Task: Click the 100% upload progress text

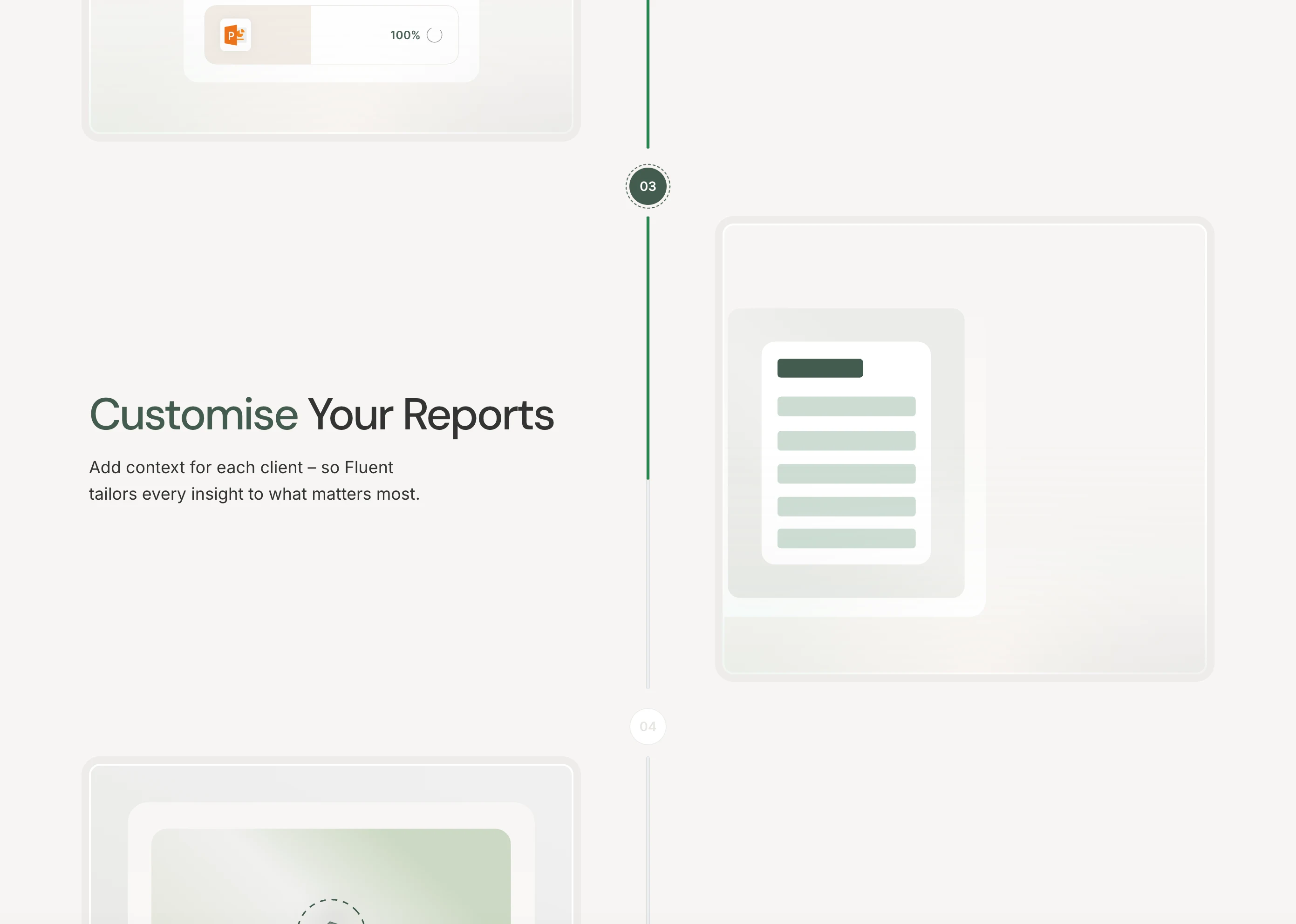Action: click(405, 35)
